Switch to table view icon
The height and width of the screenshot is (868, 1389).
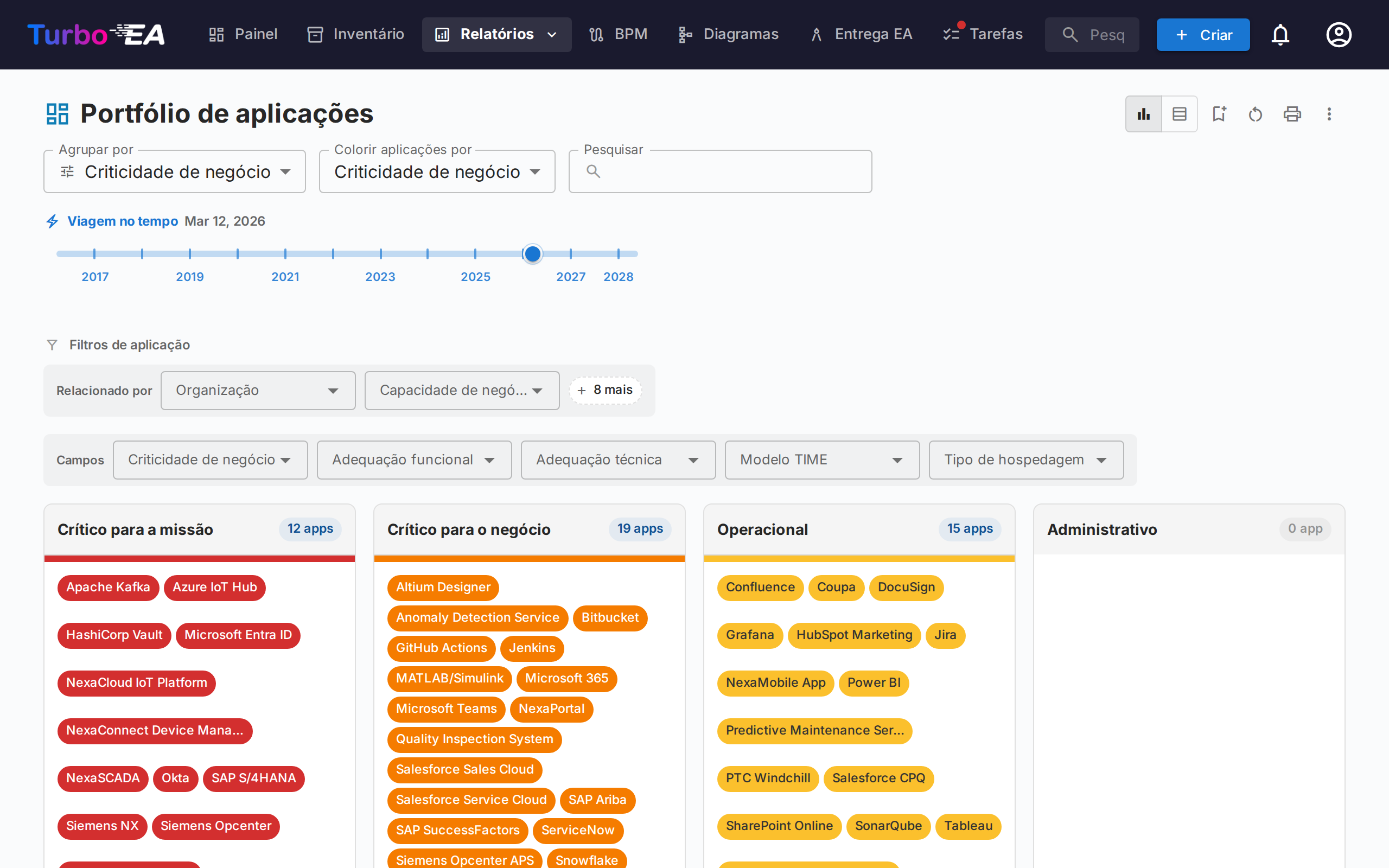1179,114
